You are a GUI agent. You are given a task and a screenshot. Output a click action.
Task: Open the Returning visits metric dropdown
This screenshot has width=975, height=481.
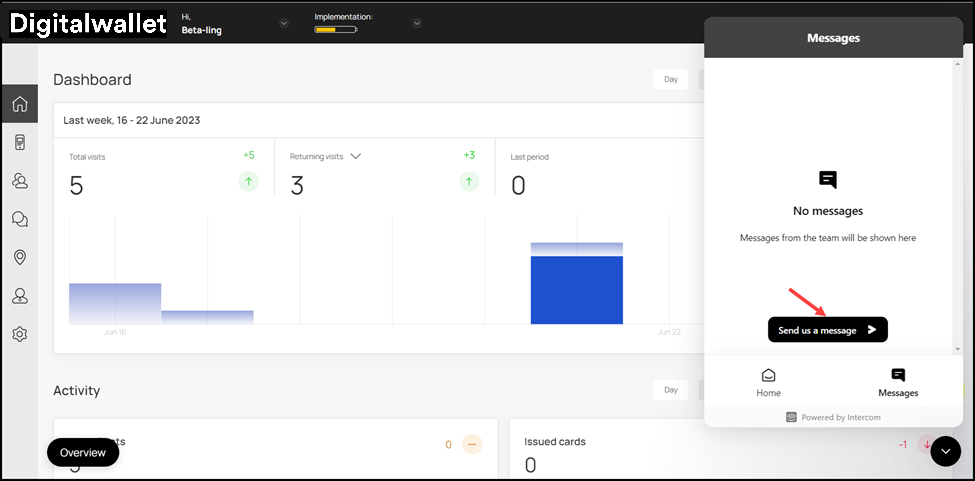355,156
